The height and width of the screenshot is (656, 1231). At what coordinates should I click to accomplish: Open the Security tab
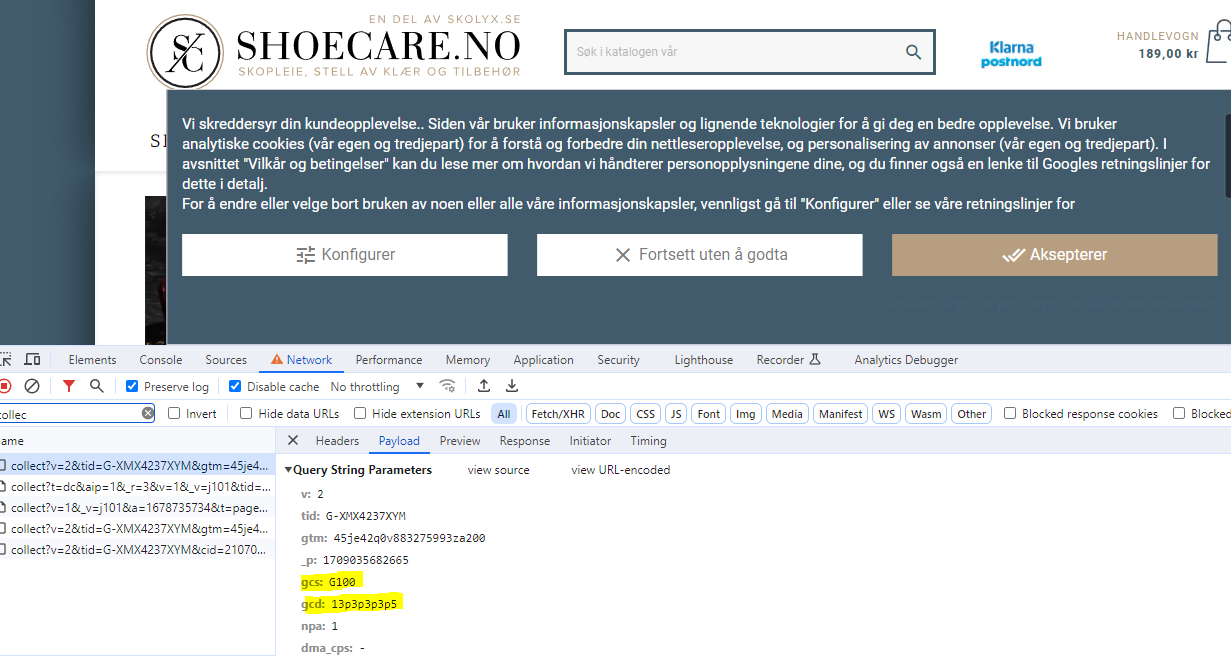pyautogui.click(x=619, y=360)
